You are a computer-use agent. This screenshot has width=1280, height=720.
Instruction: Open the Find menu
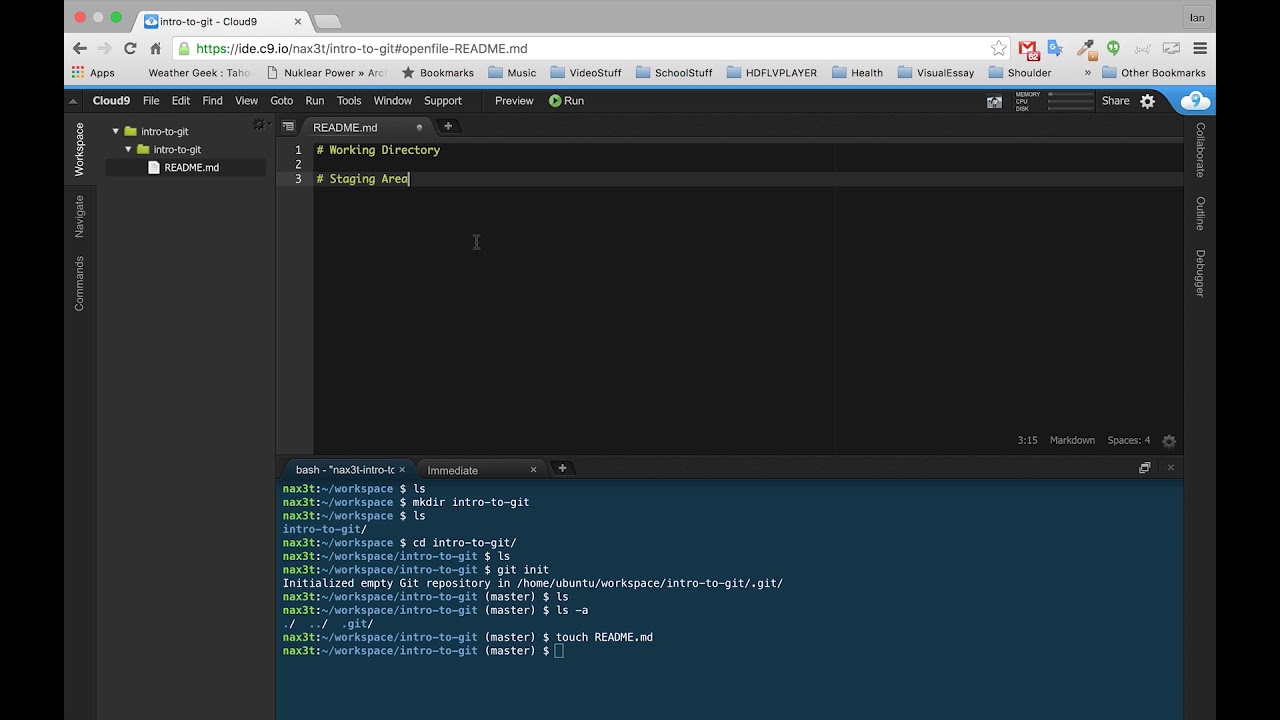pyautogui.click(x=212, y=101)
